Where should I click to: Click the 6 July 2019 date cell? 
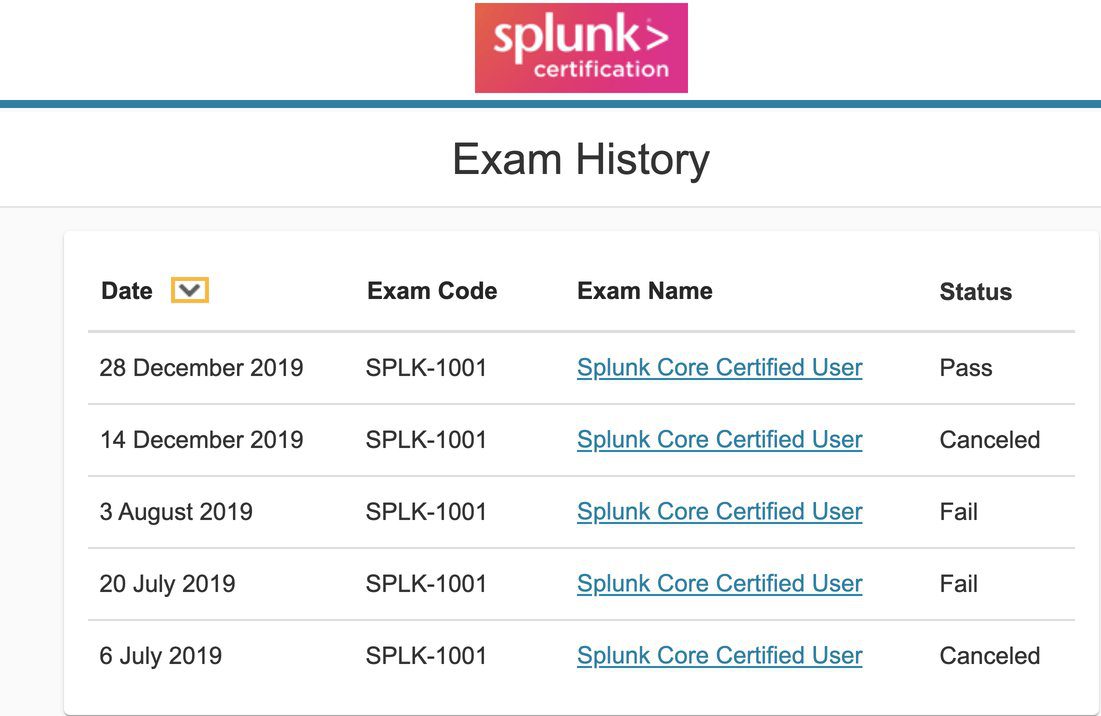tap(160, 656)
